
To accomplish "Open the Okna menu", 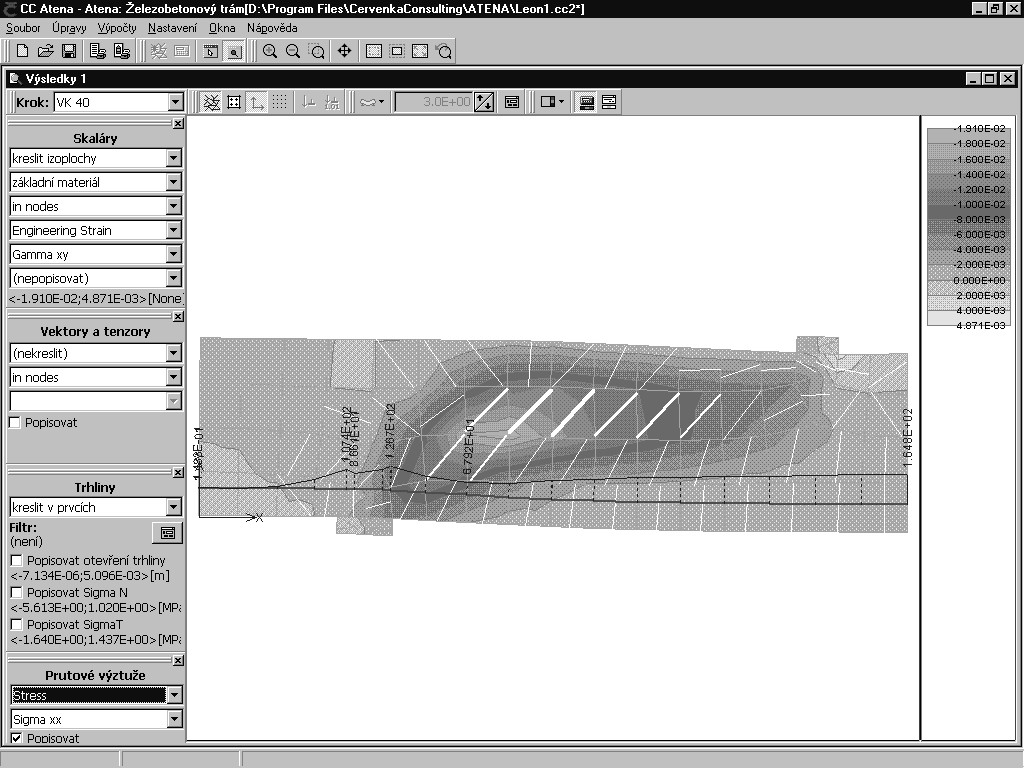I will (222, 28).
